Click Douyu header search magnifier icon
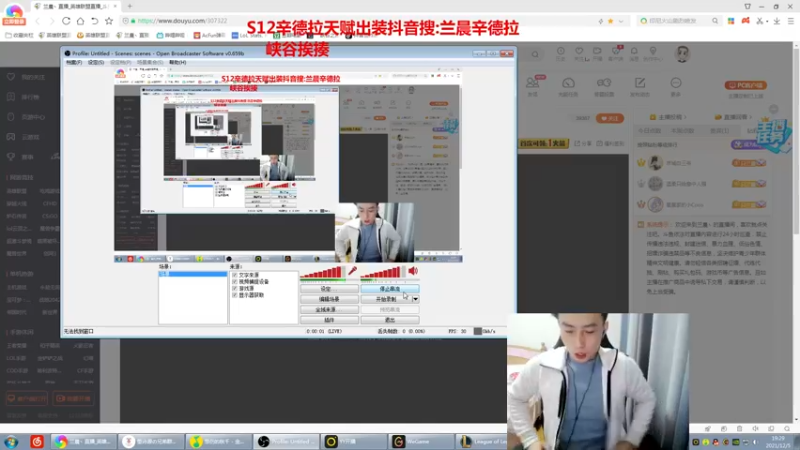Image resolution: width=800 pixels, height=450 pixels. (x=535, y=54)
